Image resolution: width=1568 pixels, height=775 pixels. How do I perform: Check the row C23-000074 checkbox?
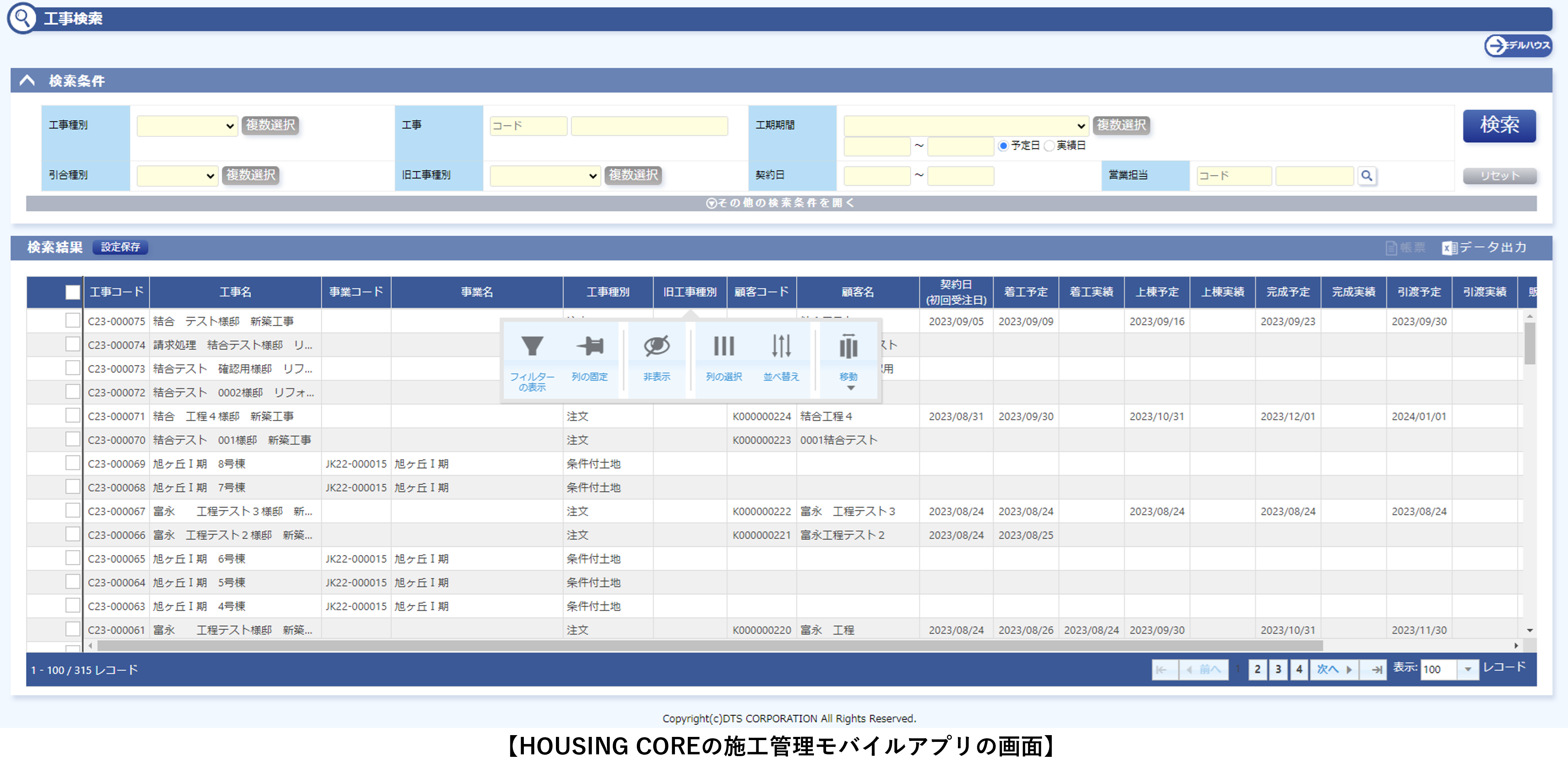tap(72, 344)
